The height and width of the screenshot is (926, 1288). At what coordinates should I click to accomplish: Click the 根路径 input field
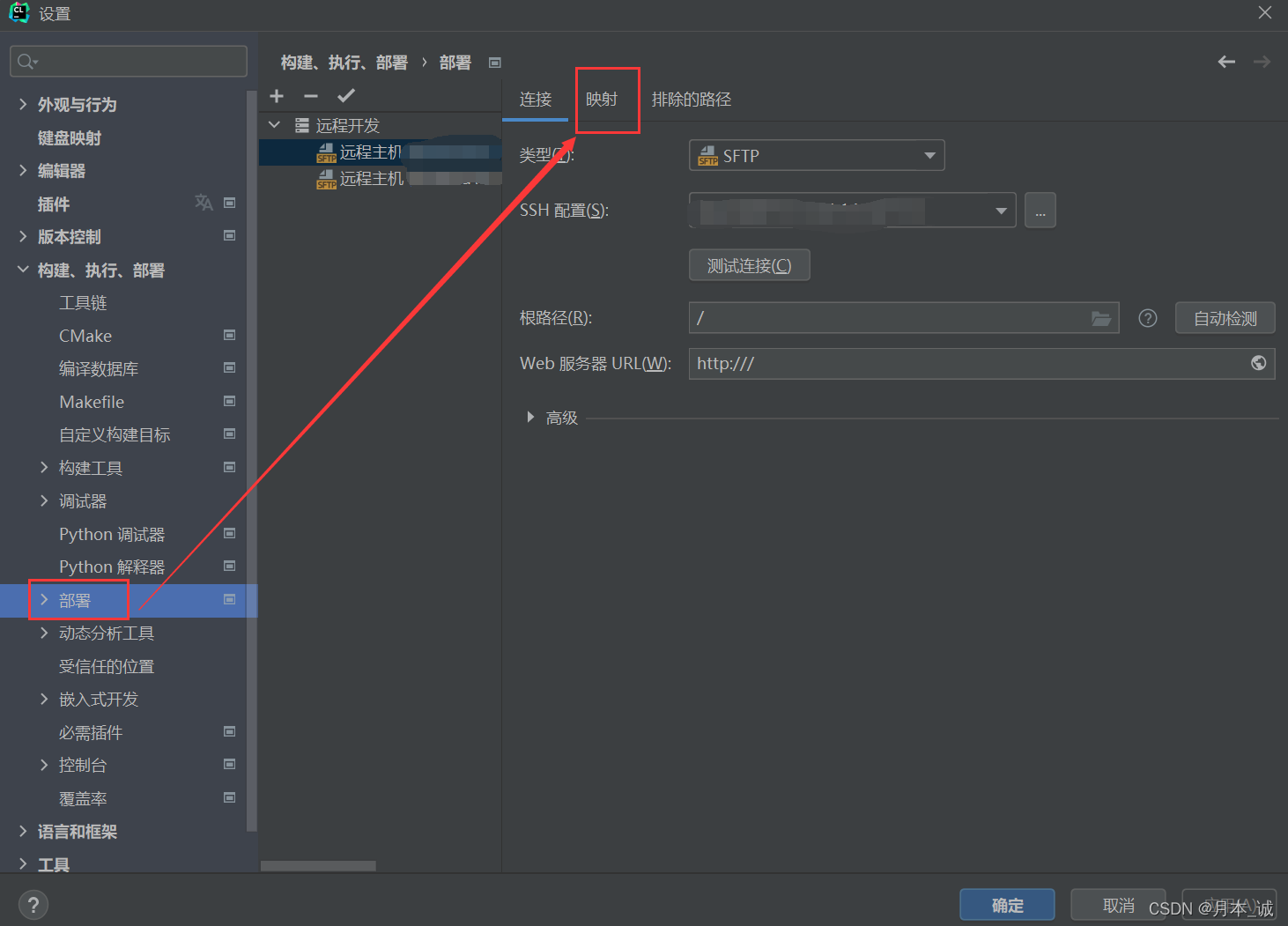pyautogui.click(x=904, y=318)
